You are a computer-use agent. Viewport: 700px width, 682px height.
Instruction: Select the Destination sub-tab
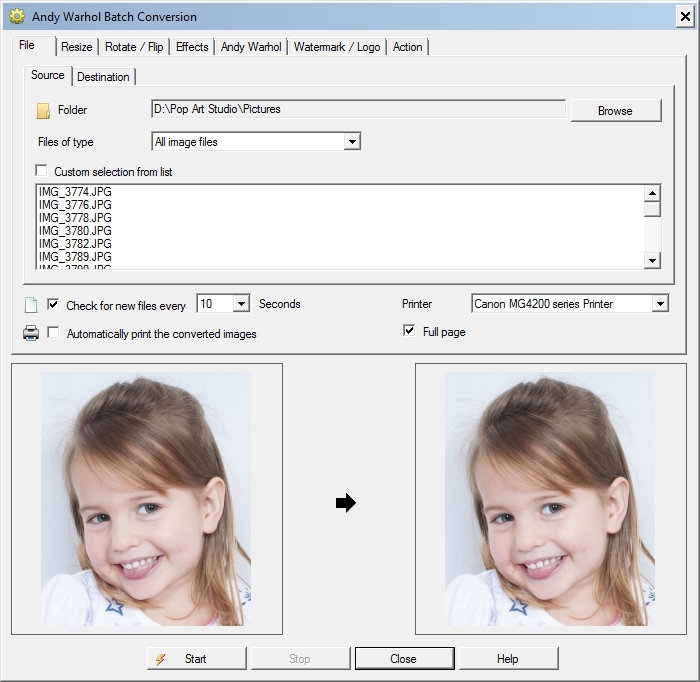point(103,77)
